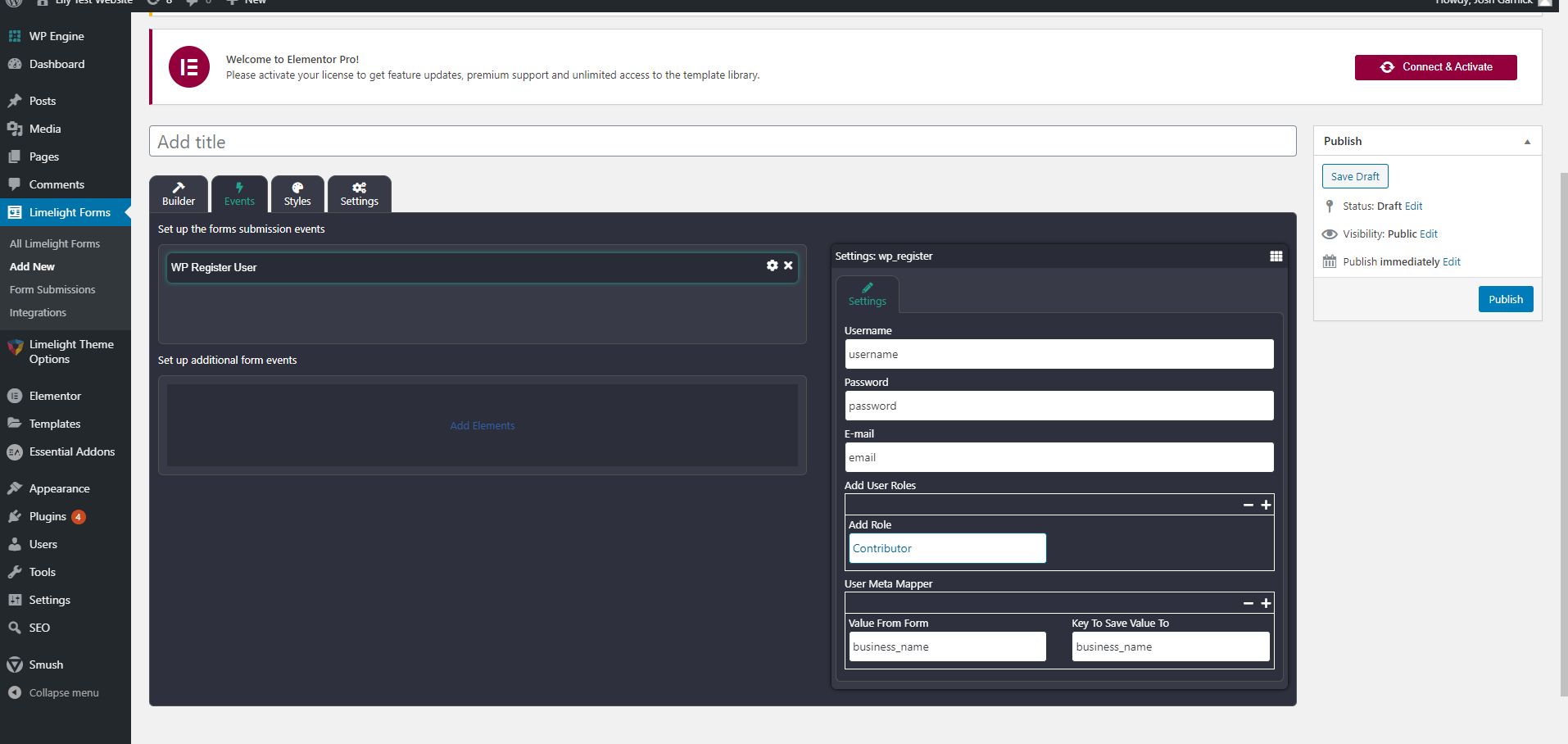
Task: Click the plus icon under Add User Roles
Action: coord(1266,505)
